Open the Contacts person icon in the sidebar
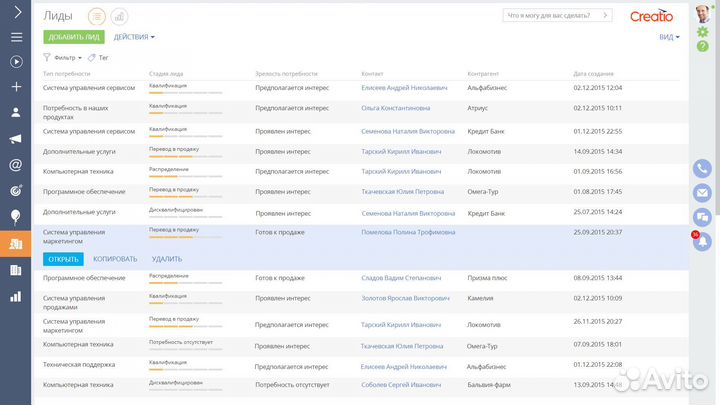 (x=16, y=113)
